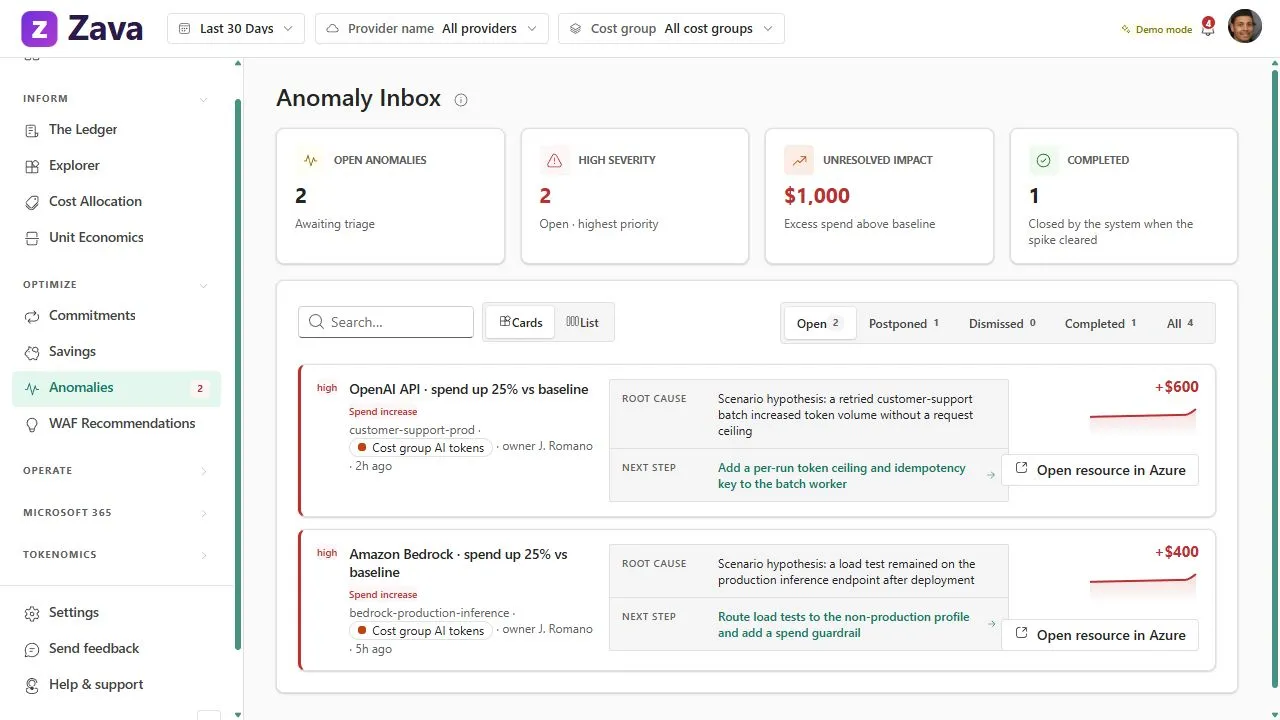Open the Cost group dropdown

(671, 29)
